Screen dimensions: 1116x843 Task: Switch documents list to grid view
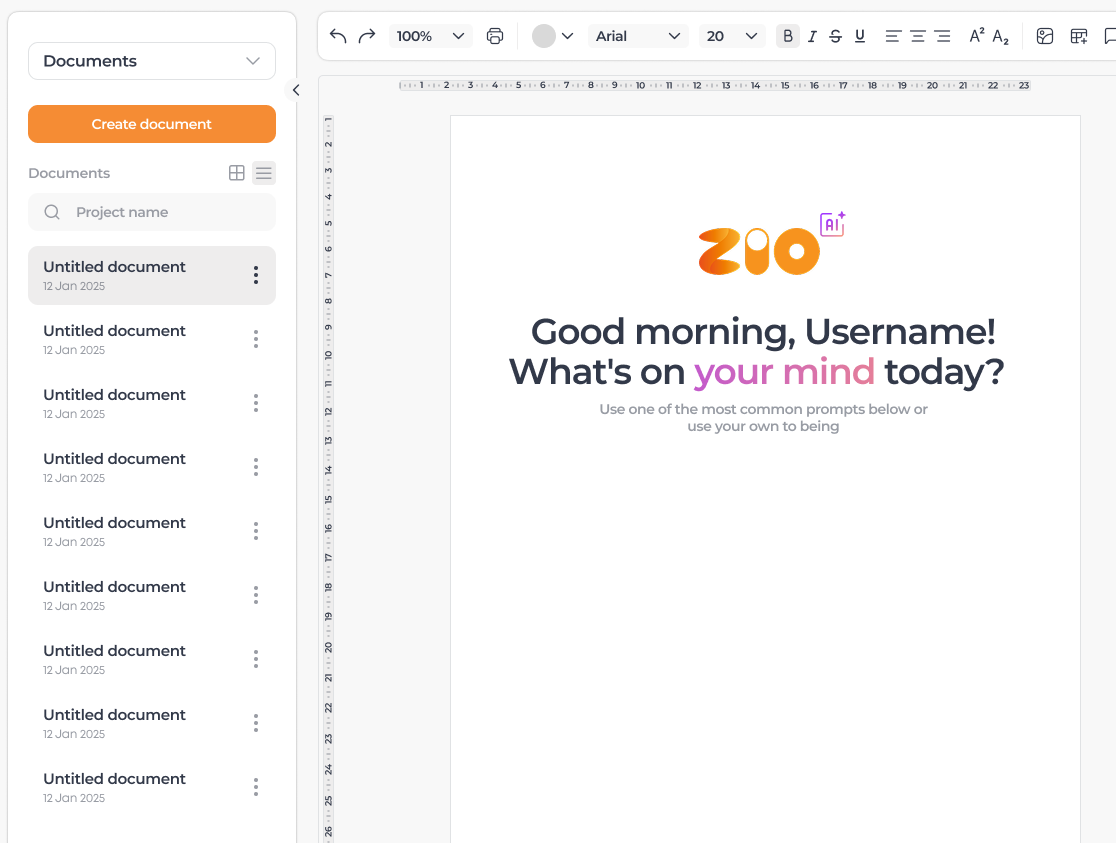coord(236,172)
